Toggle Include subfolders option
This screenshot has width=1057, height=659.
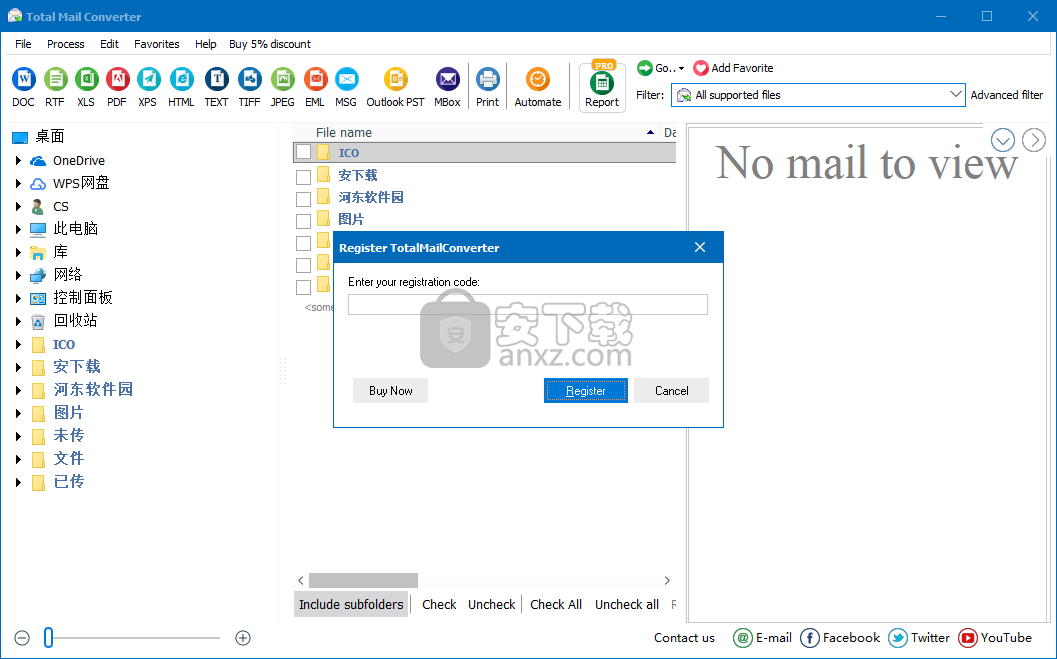(351, 604)
